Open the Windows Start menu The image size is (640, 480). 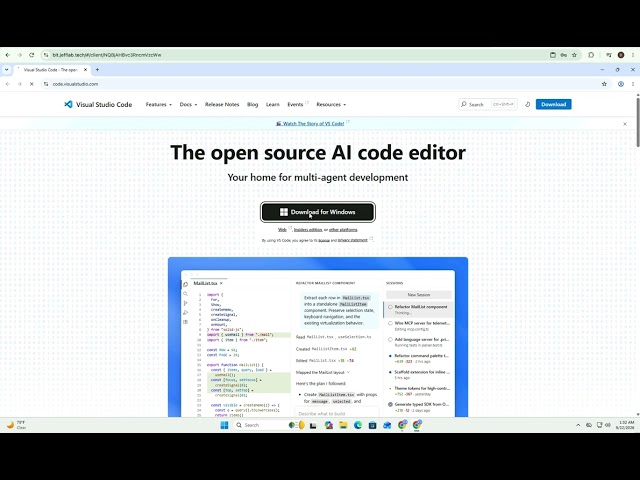(224, 425)
